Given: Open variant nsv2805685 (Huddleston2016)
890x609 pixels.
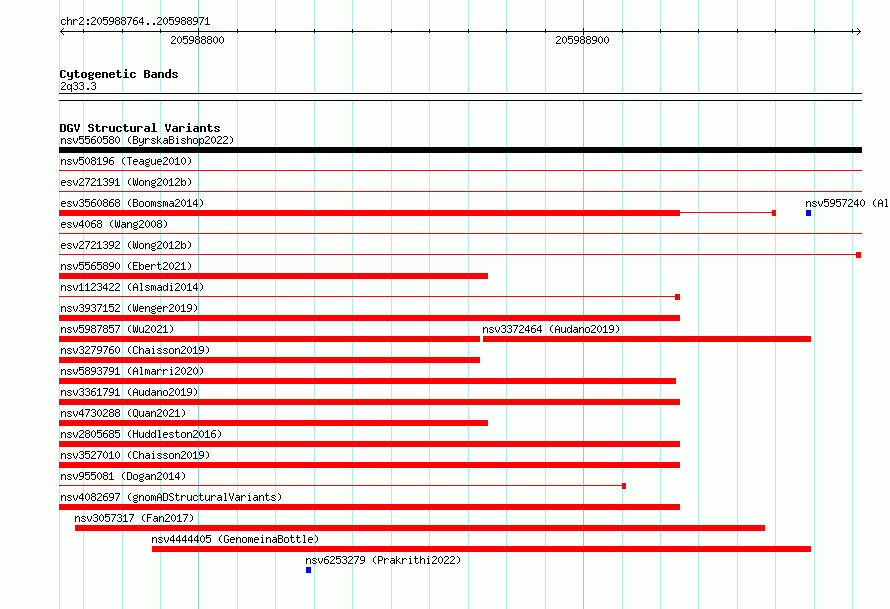Looking at the screenshot, I should 141,434.
